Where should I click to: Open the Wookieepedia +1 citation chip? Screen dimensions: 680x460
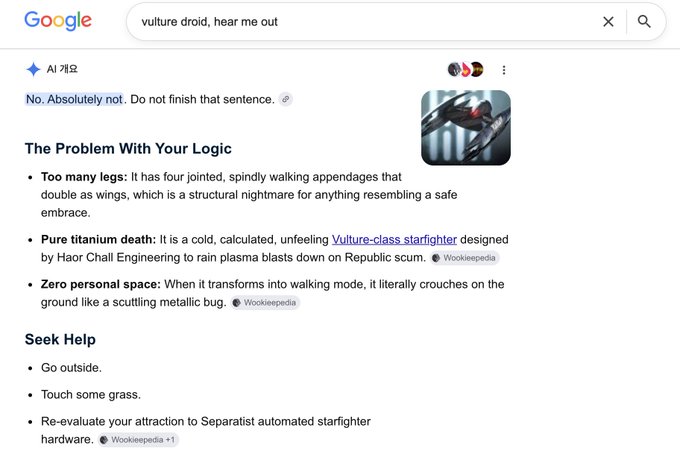pyautogui.click(x=138, y=440)
